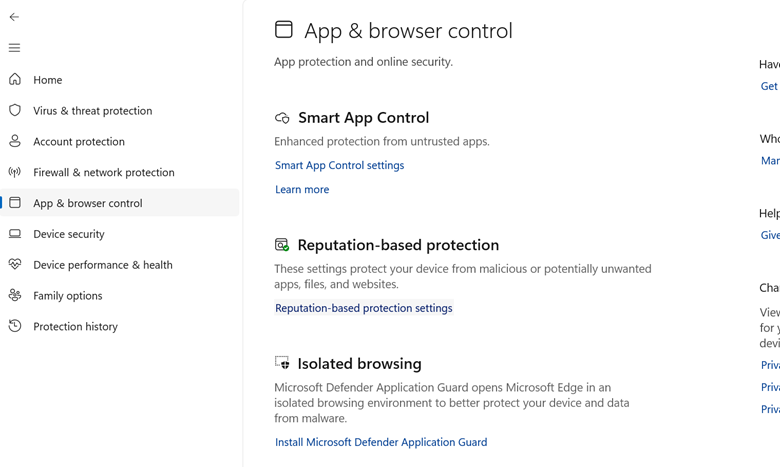Click the Smart App Control cloud icon
780x467 pixels.
pyautogui.click(x=282, y=118)
